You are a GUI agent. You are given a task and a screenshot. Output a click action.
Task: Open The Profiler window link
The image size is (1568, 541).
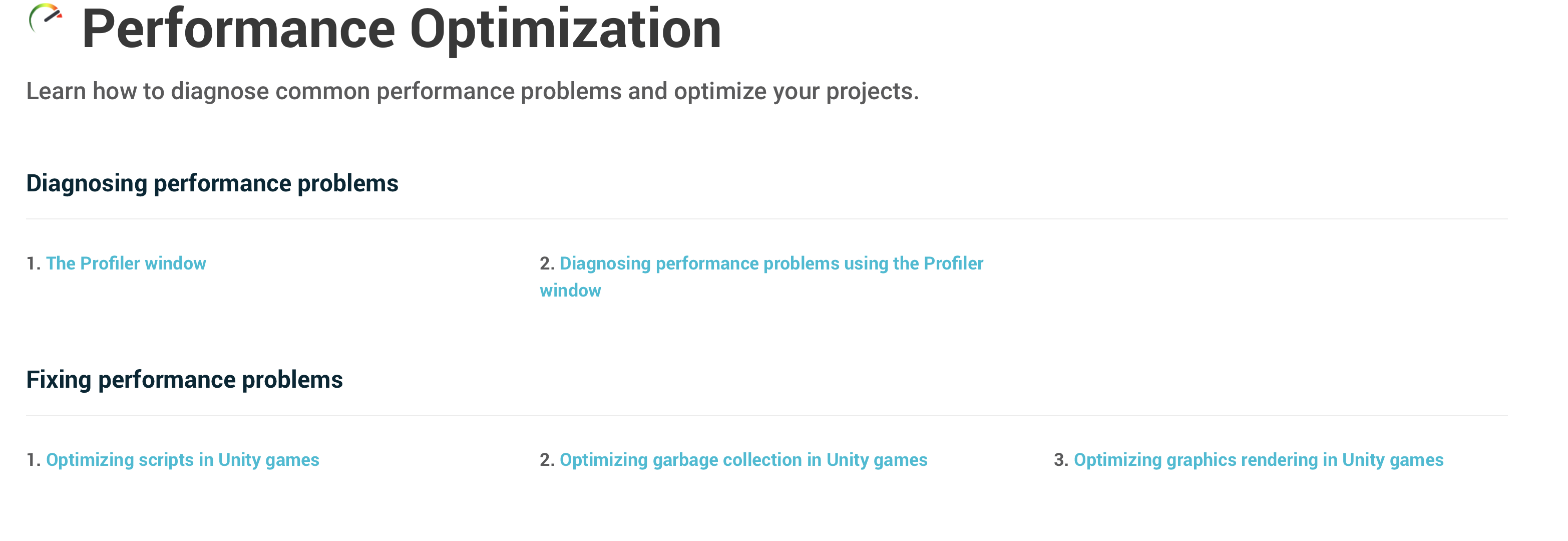126,263
